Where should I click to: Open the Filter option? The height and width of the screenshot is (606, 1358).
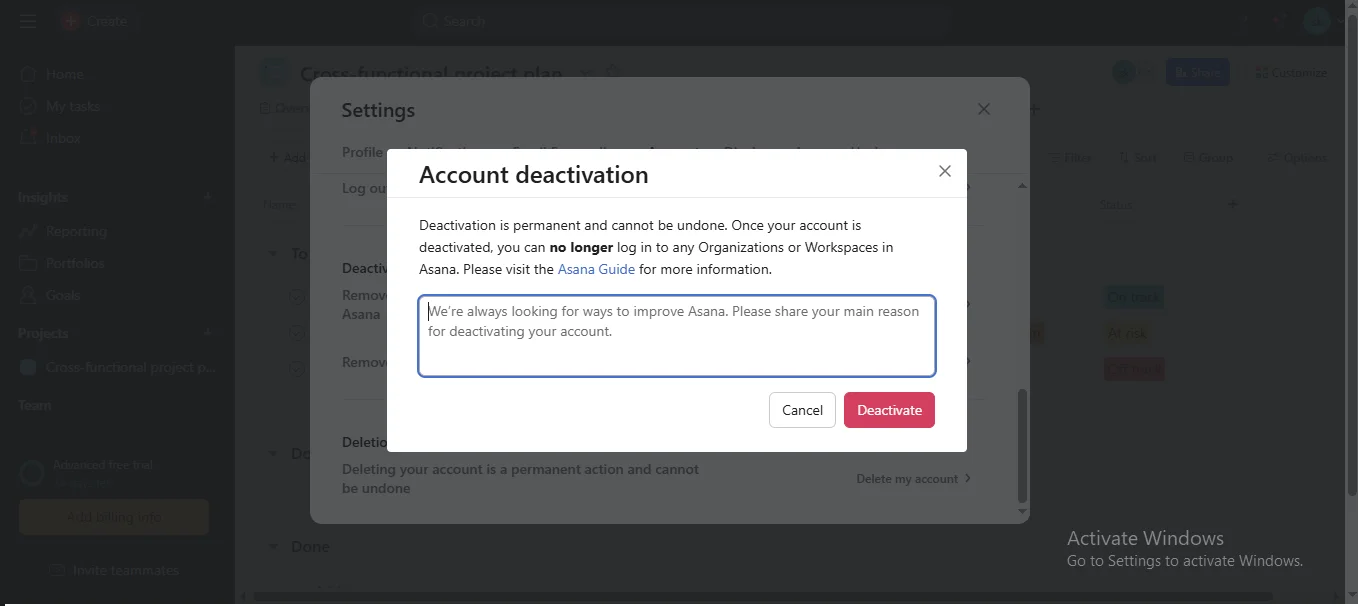point(1070,157)
